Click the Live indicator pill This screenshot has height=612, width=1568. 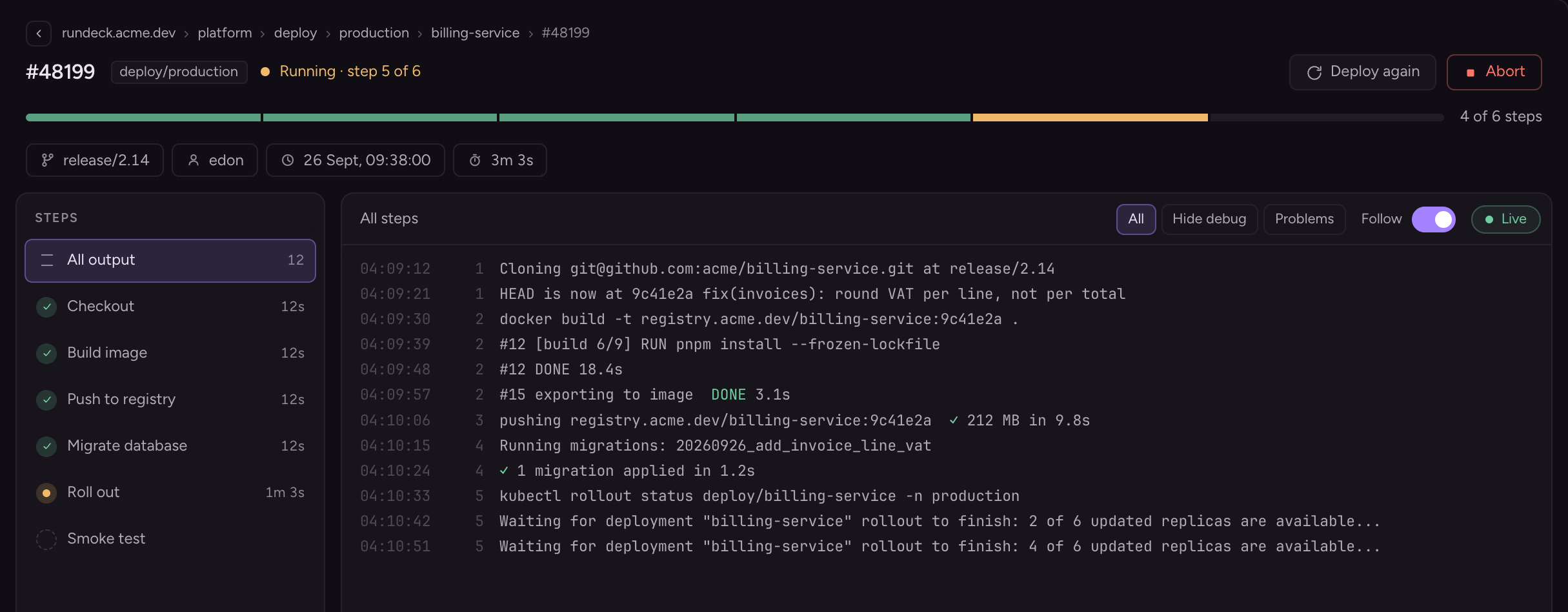point(1505,219)
